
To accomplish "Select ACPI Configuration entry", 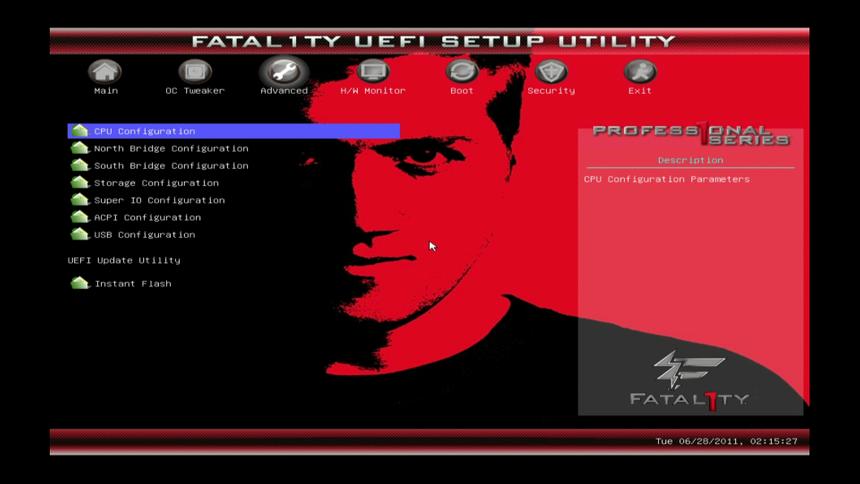I will click(148, 218).
